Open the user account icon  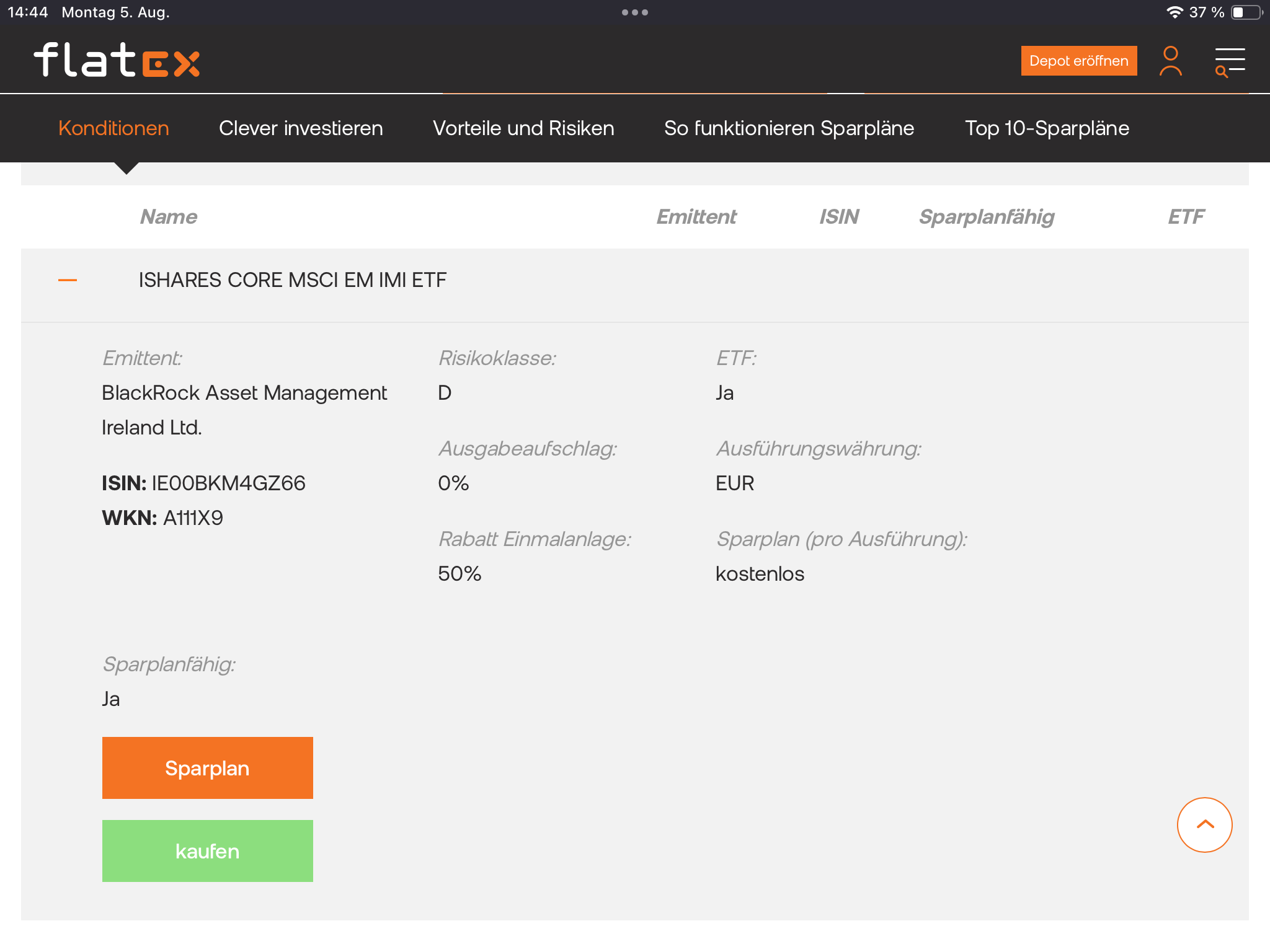(1170, 61)
